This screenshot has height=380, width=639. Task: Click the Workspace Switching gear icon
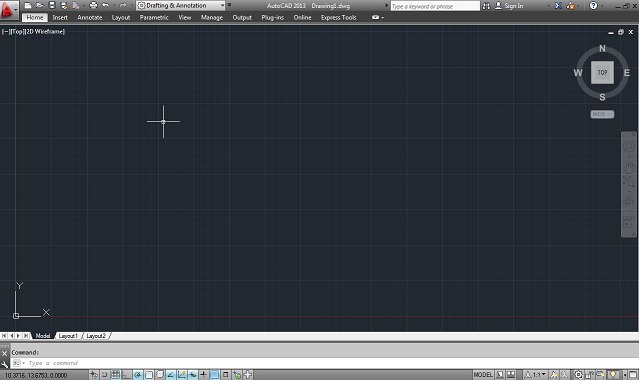pyautogui.click(x=578, y=374)
